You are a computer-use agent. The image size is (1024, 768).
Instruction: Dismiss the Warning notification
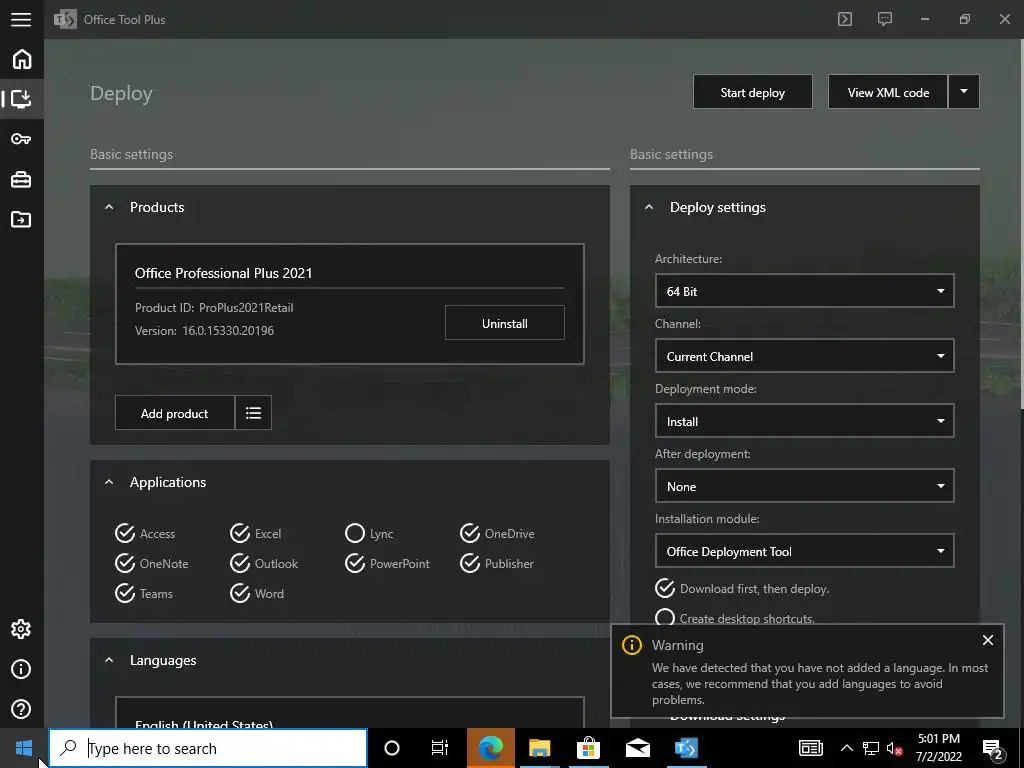tap(987, 640)
